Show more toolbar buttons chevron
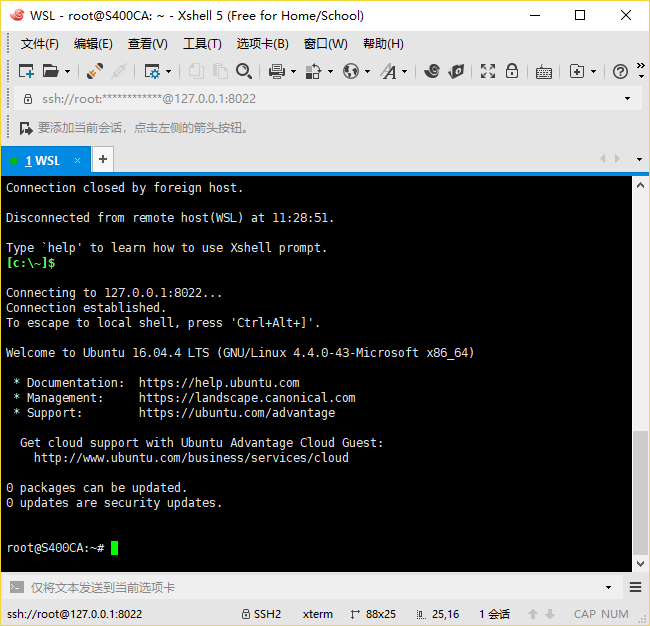The height and width of the screenshot is (626, 650). coord(641,70)
